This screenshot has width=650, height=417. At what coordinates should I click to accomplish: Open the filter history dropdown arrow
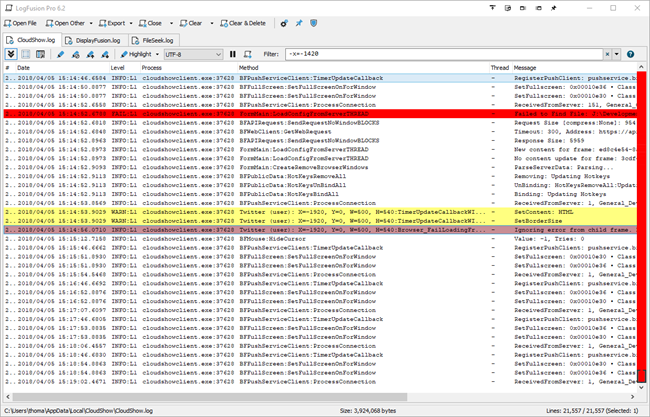pos(616,54)
